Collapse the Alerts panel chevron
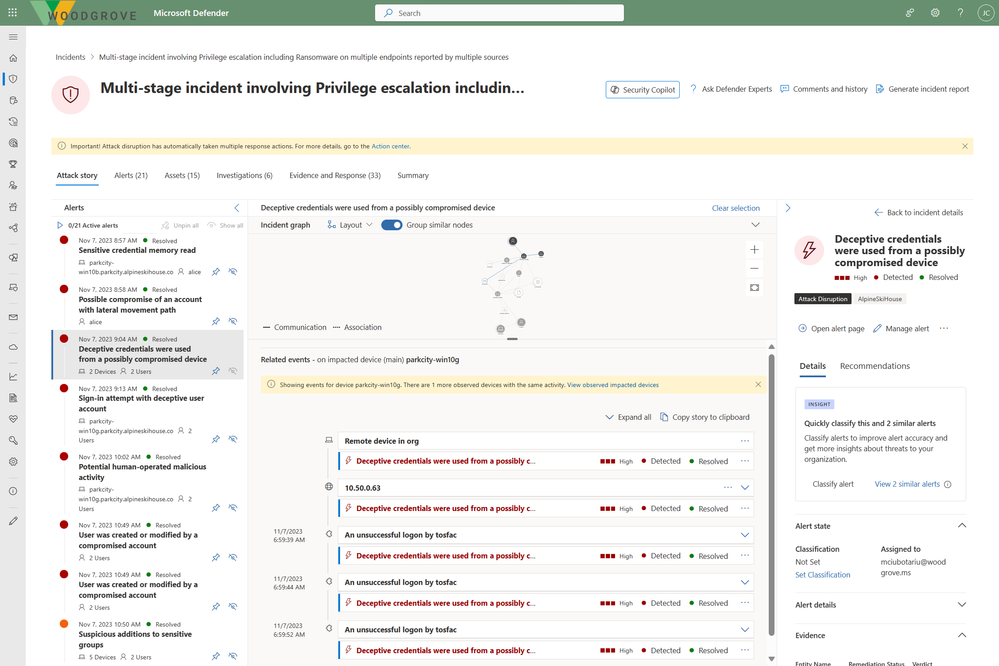The width and height of the screenshot is (999, 666). point(236,208)
